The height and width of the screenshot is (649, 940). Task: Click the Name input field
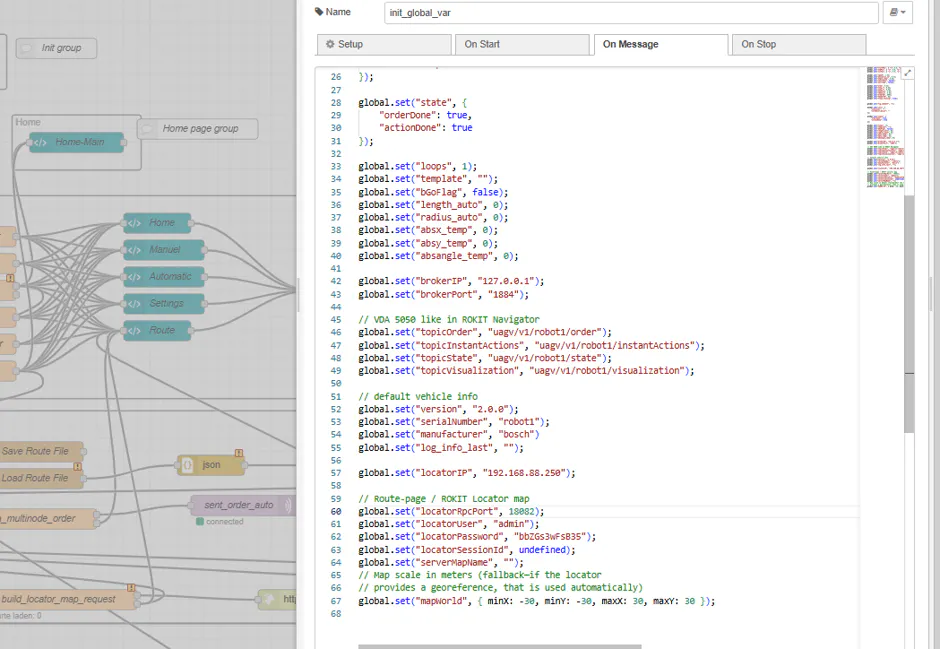tap(631, 13)
